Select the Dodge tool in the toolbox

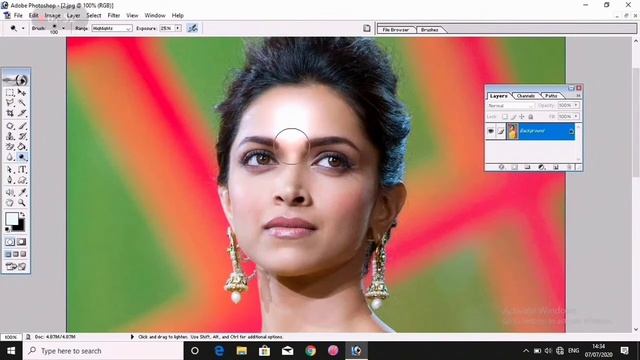point(22,157)
